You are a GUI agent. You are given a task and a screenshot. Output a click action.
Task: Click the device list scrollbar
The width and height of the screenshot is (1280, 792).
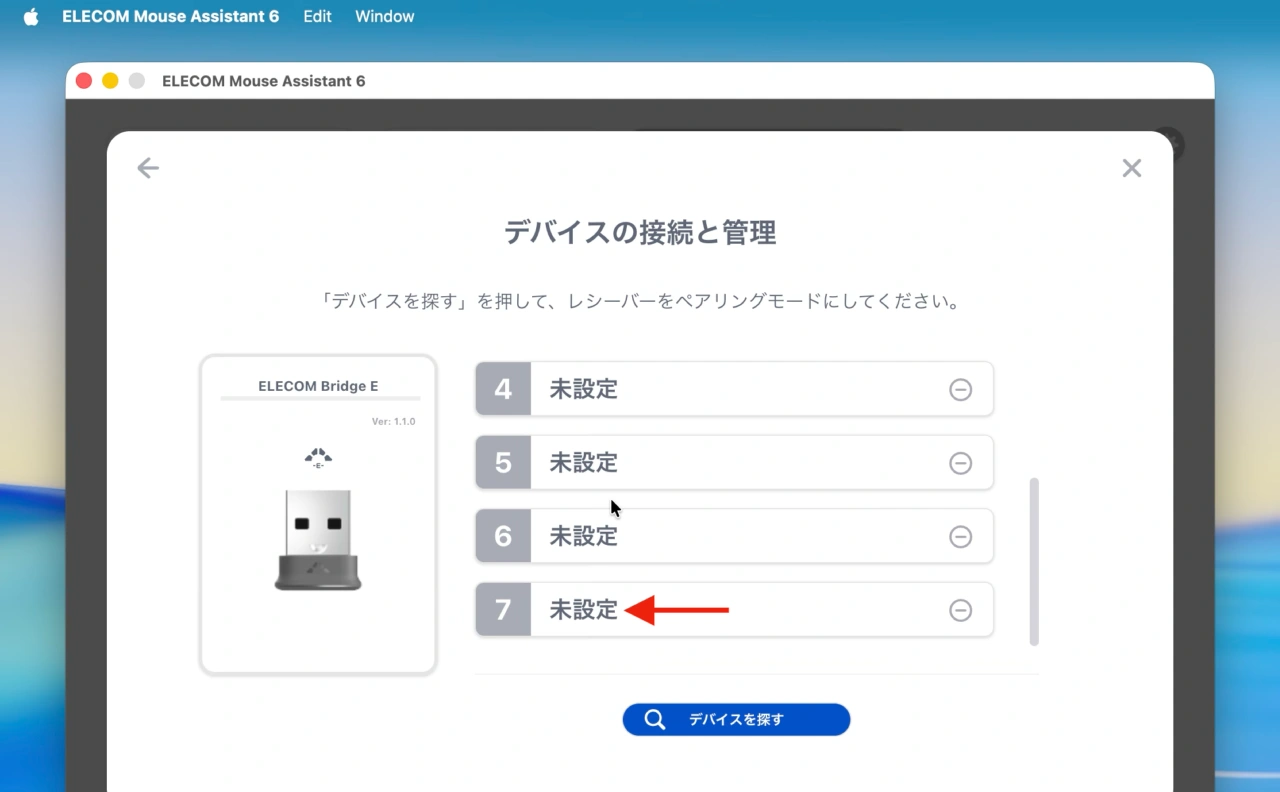coord(1034,562)
